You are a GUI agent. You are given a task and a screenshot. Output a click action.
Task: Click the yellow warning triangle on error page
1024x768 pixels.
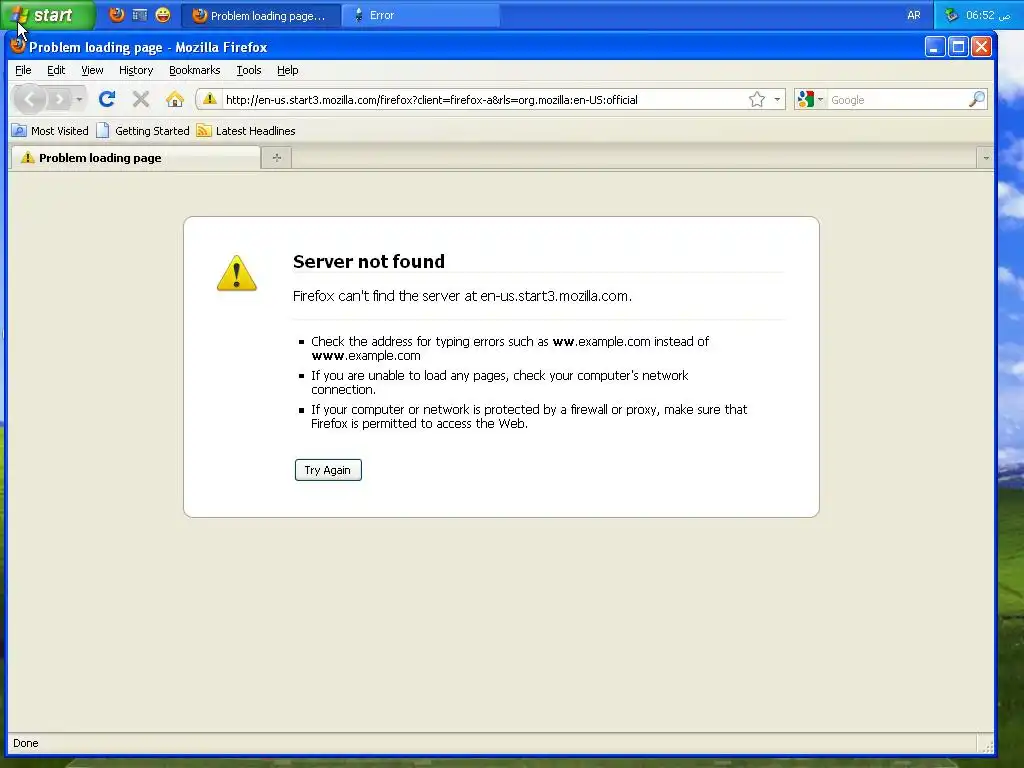(x=236, y=273)
